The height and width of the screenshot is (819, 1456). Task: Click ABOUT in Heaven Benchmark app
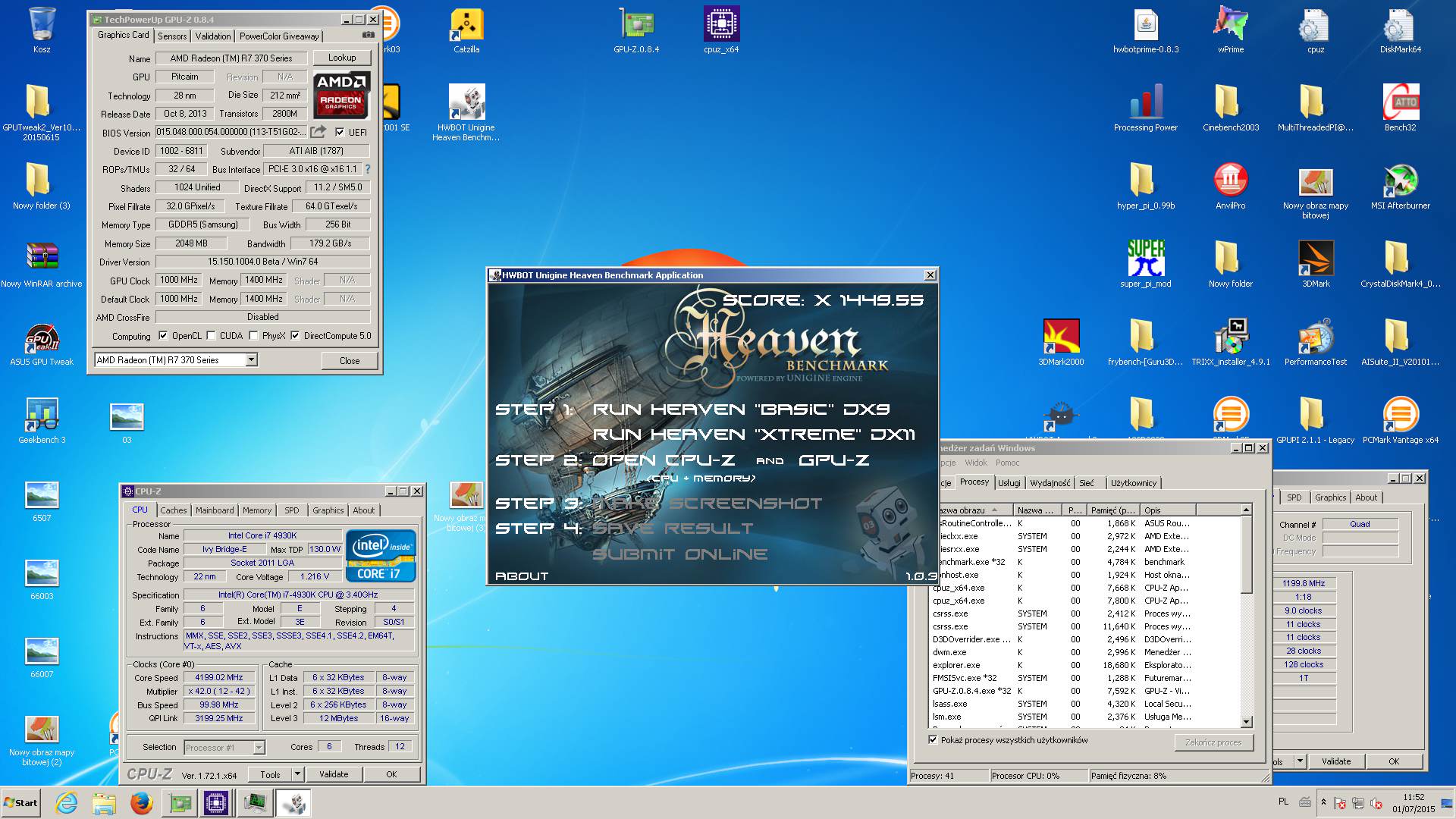[x=522, y=576]
